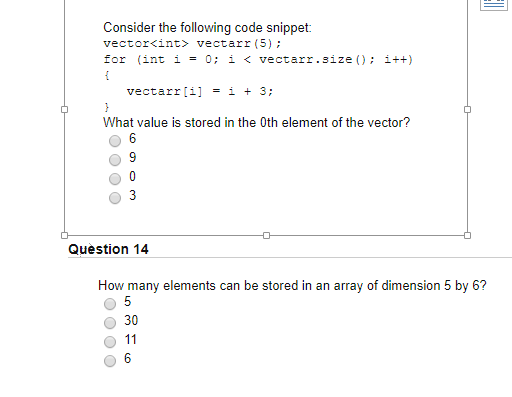Click the text 'Consider the following code snippet:'

click(207, 28)
